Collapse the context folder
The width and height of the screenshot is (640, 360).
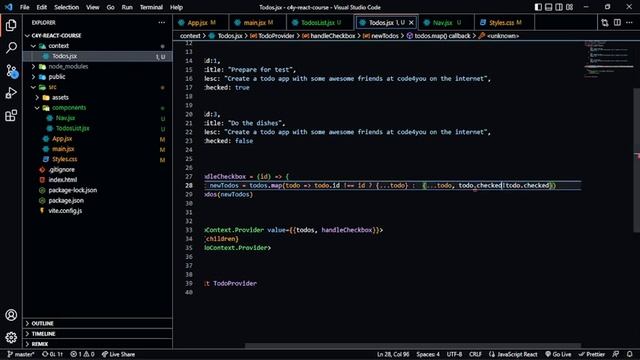[97, 46]
